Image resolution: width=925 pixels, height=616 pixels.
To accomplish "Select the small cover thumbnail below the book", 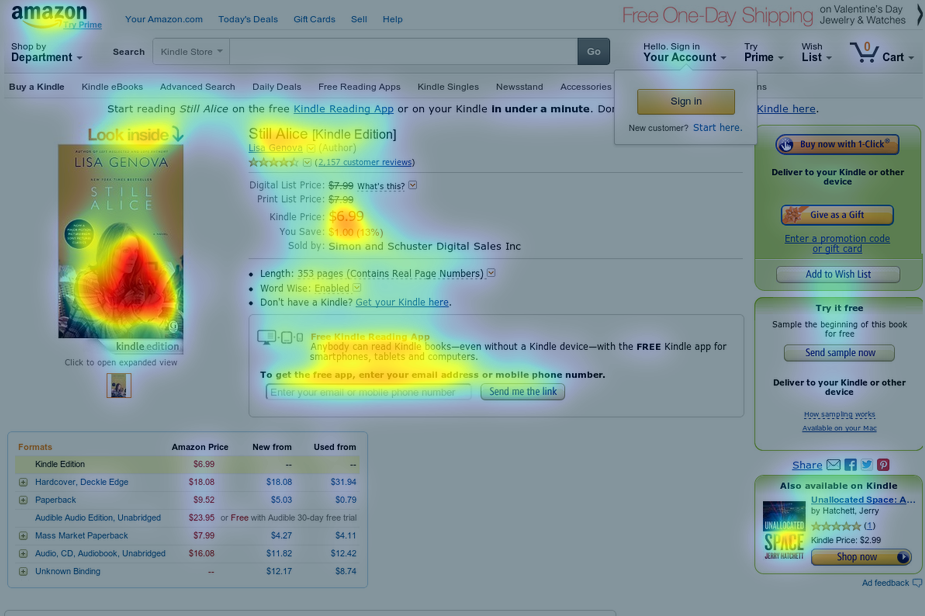I will click(x=119, y=385).
